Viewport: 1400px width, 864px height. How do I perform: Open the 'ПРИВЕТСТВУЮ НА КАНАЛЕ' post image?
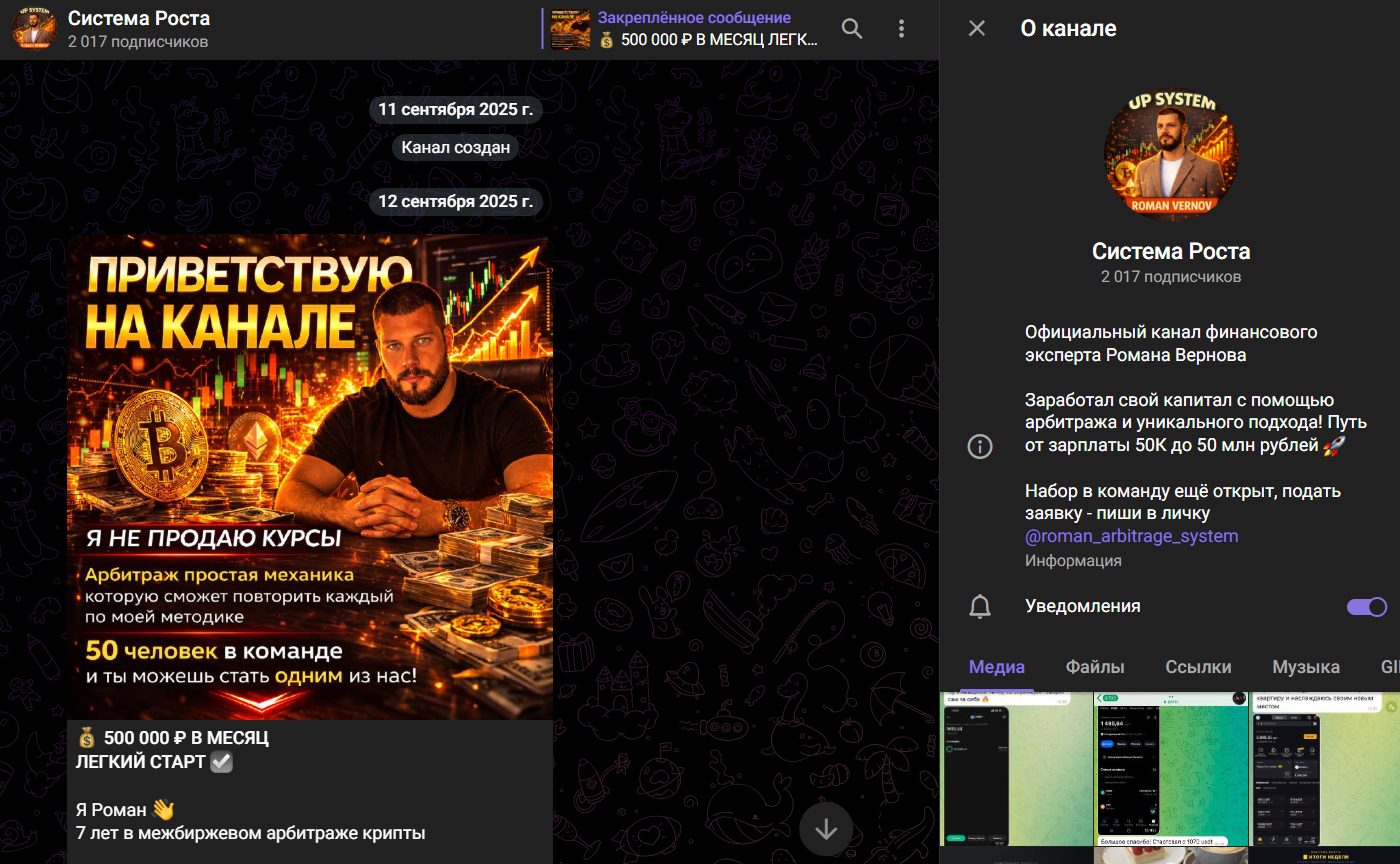coord(310,477)
